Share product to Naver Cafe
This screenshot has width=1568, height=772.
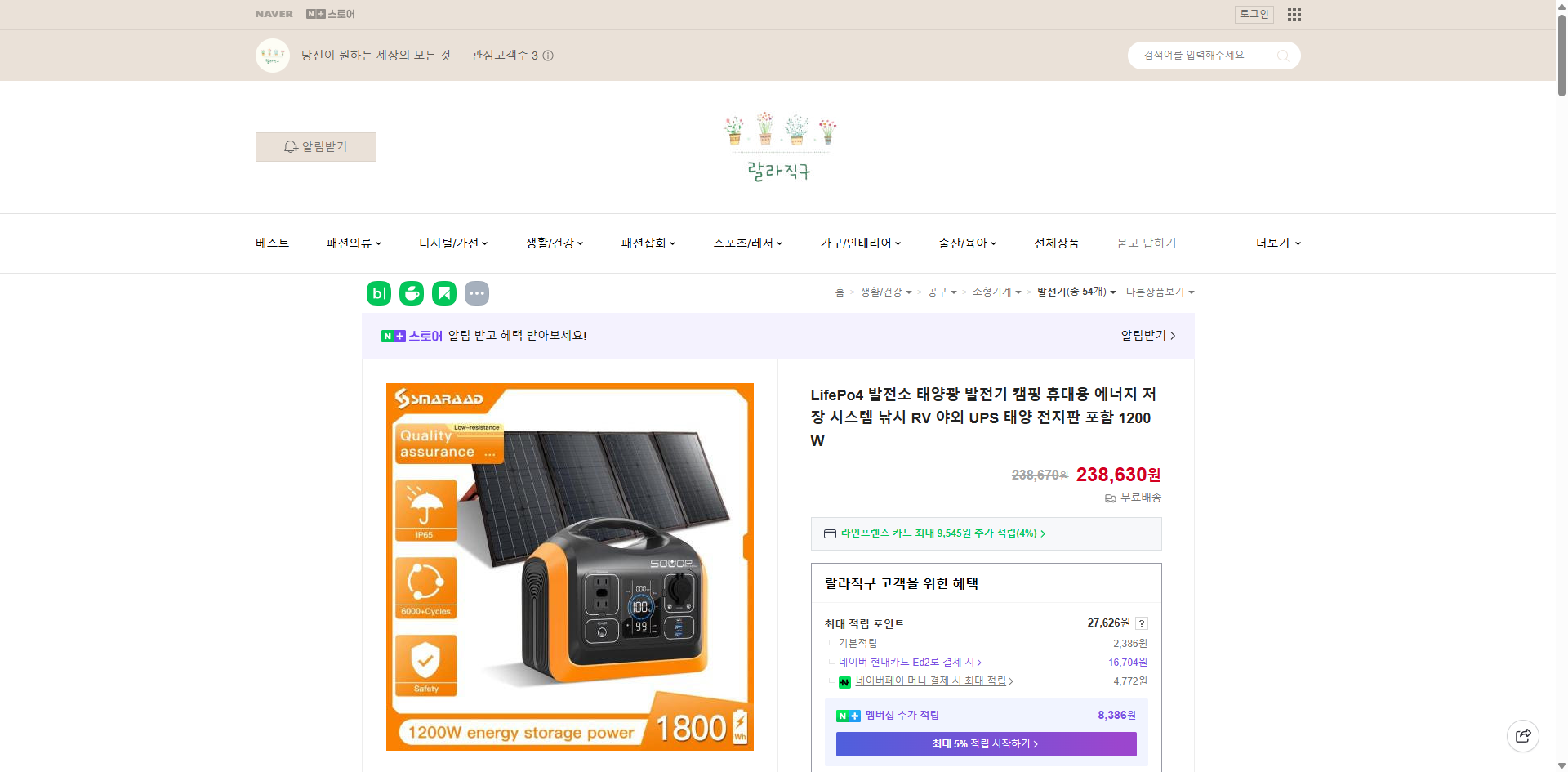pos(412,292)
